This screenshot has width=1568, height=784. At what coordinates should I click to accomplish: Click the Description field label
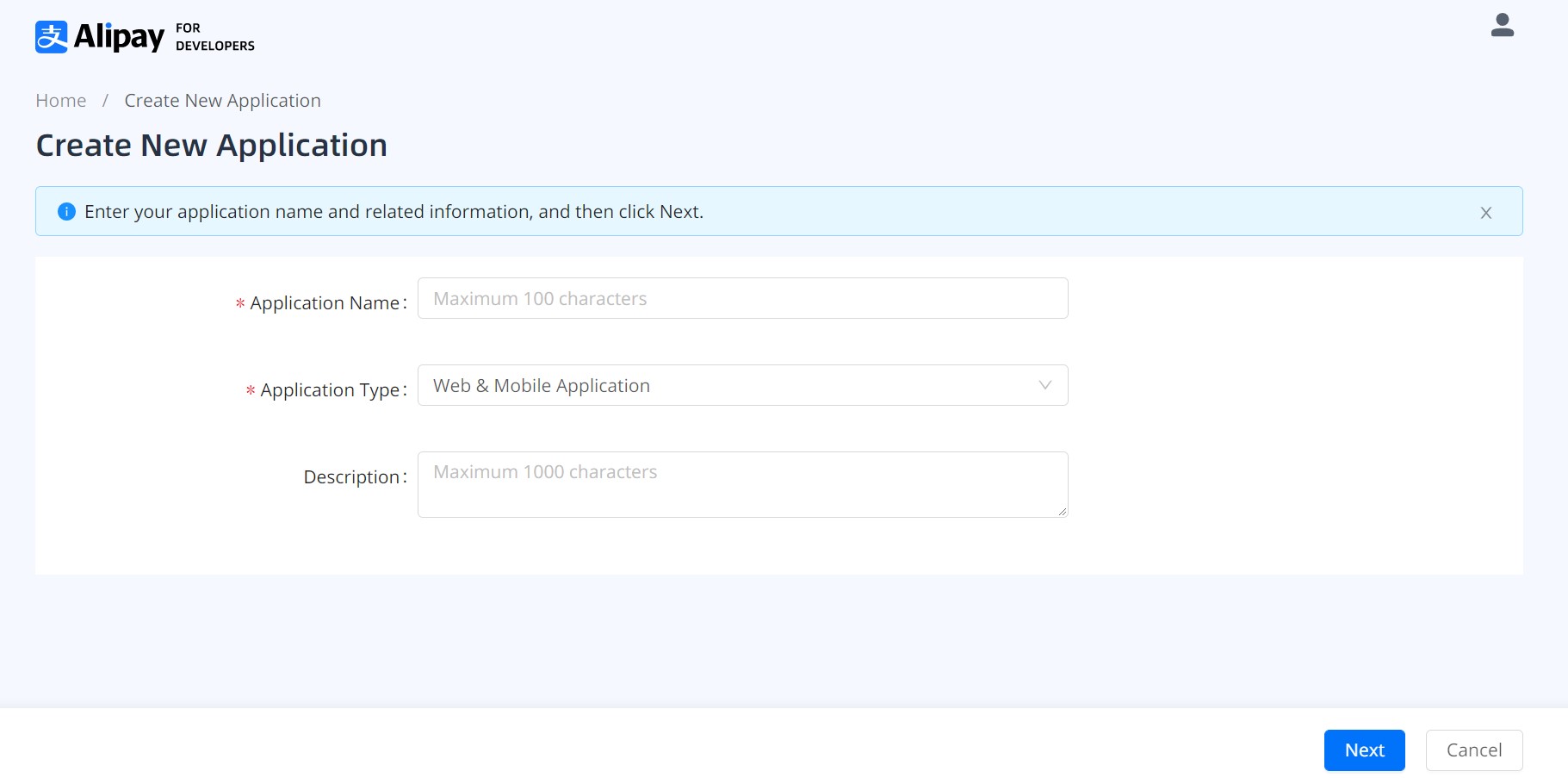(x=351, y=477)
